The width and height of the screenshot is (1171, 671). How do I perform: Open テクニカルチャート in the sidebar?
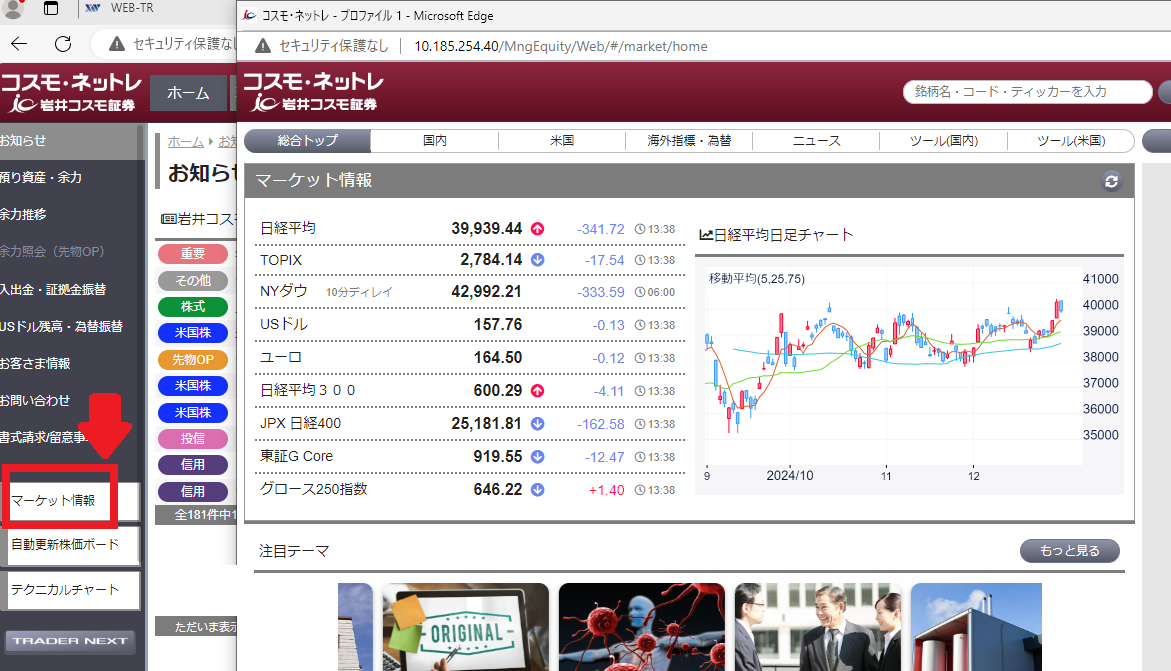[72, 590]
